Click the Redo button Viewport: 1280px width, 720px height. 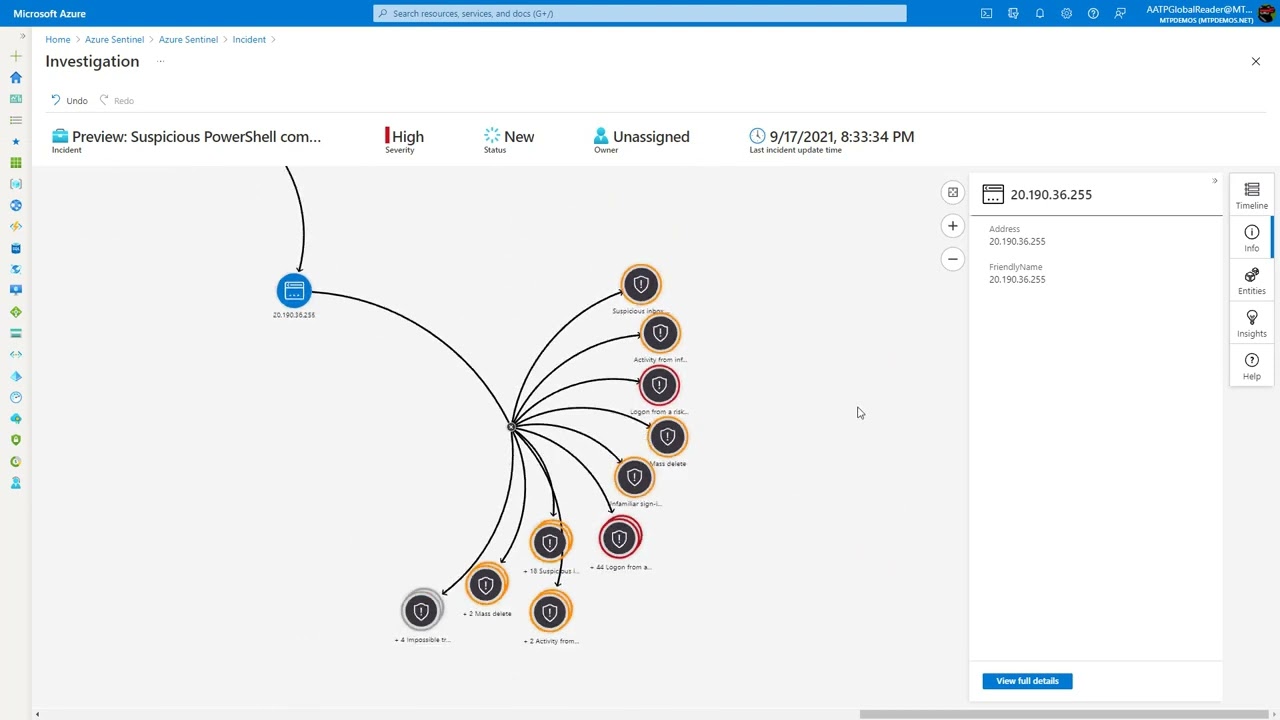point(116,100)
